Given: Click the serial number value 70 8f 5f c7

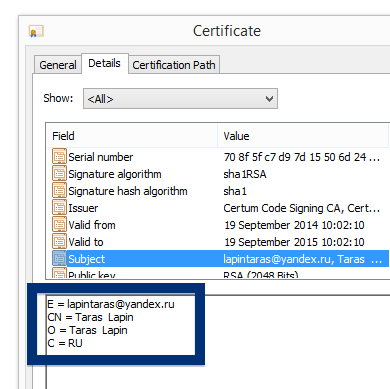Looking at the screenshot, I should [x=302, y=157].
